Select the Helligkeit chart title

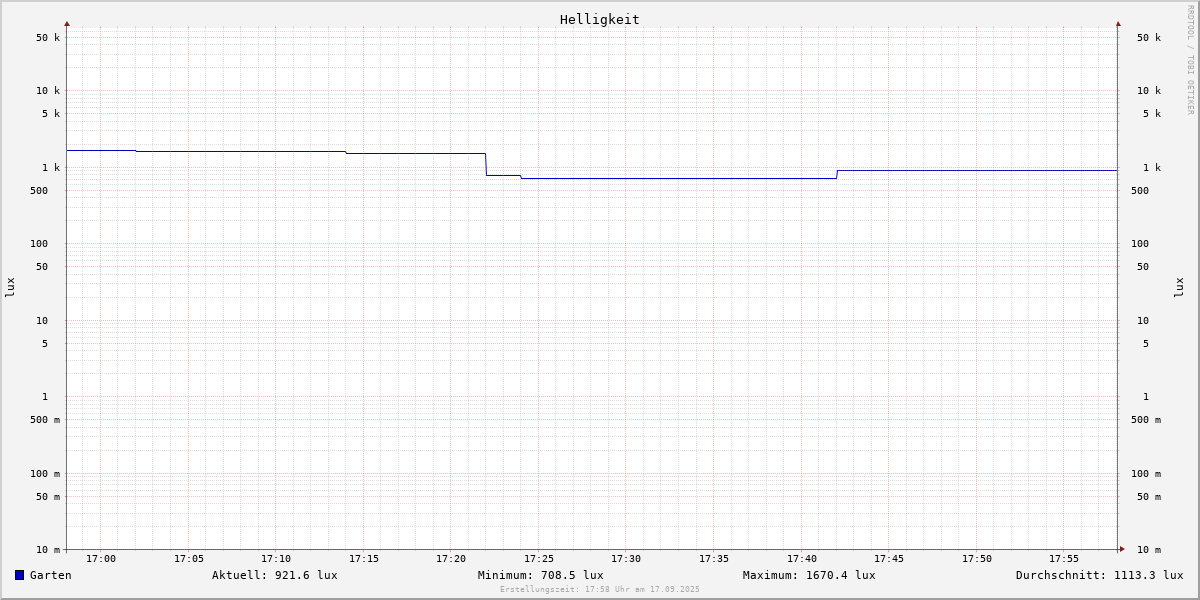[599, 19]
